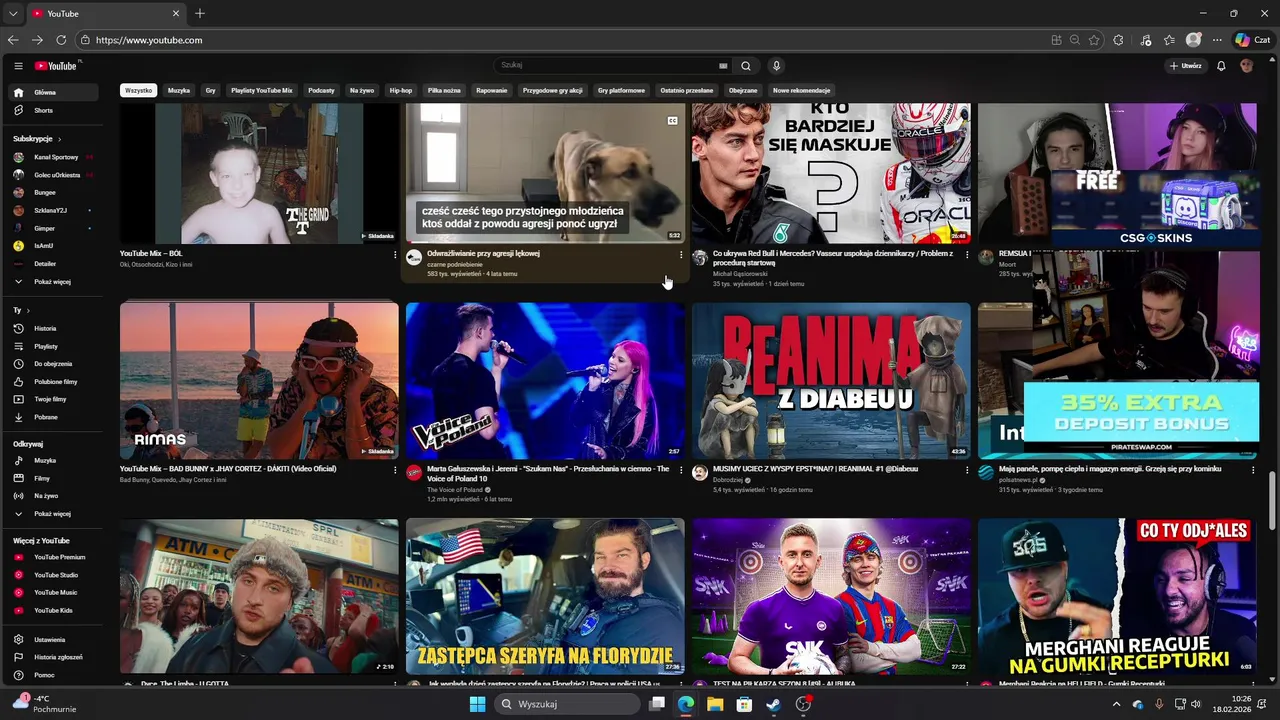
Task: Start voice search with microphone icon
Action: coord(776,66)
